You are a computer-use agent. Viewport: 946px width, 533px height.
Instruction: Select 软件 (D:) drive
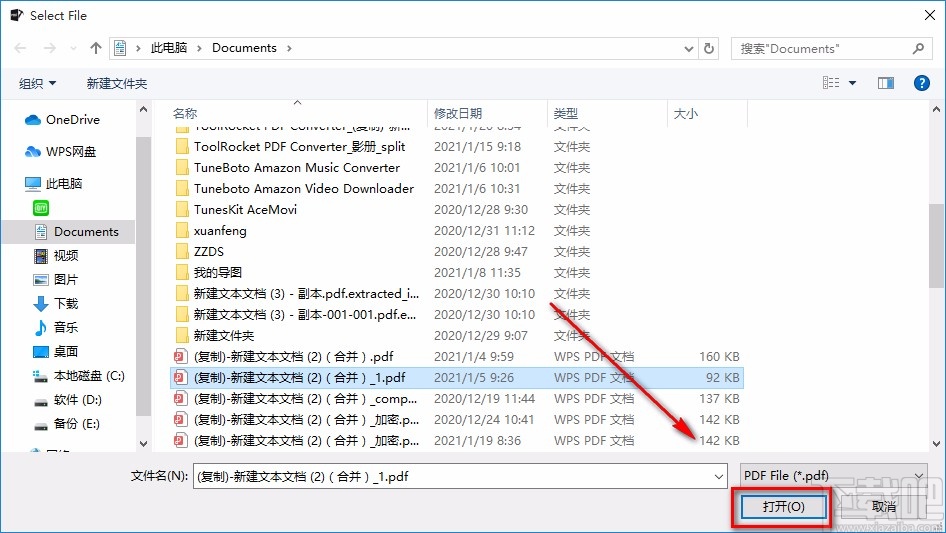click(68, 400)
